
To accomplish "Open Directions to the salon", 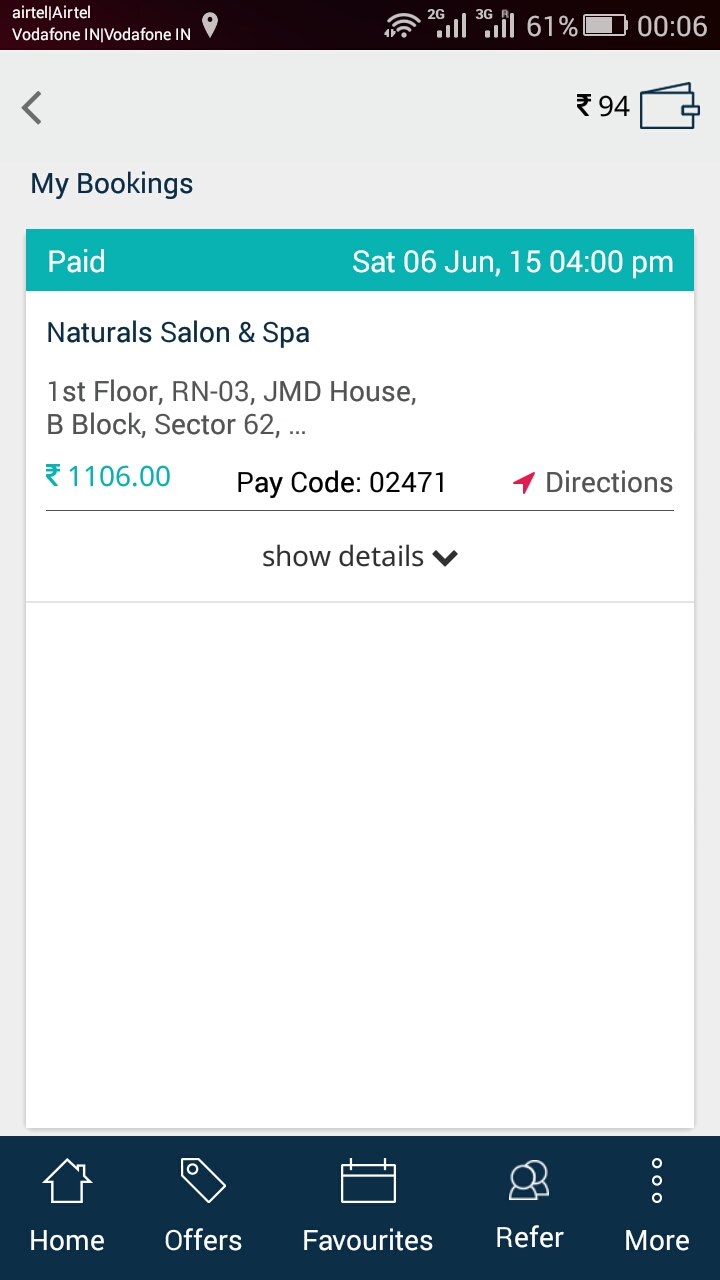I will (x=592, y=483).
